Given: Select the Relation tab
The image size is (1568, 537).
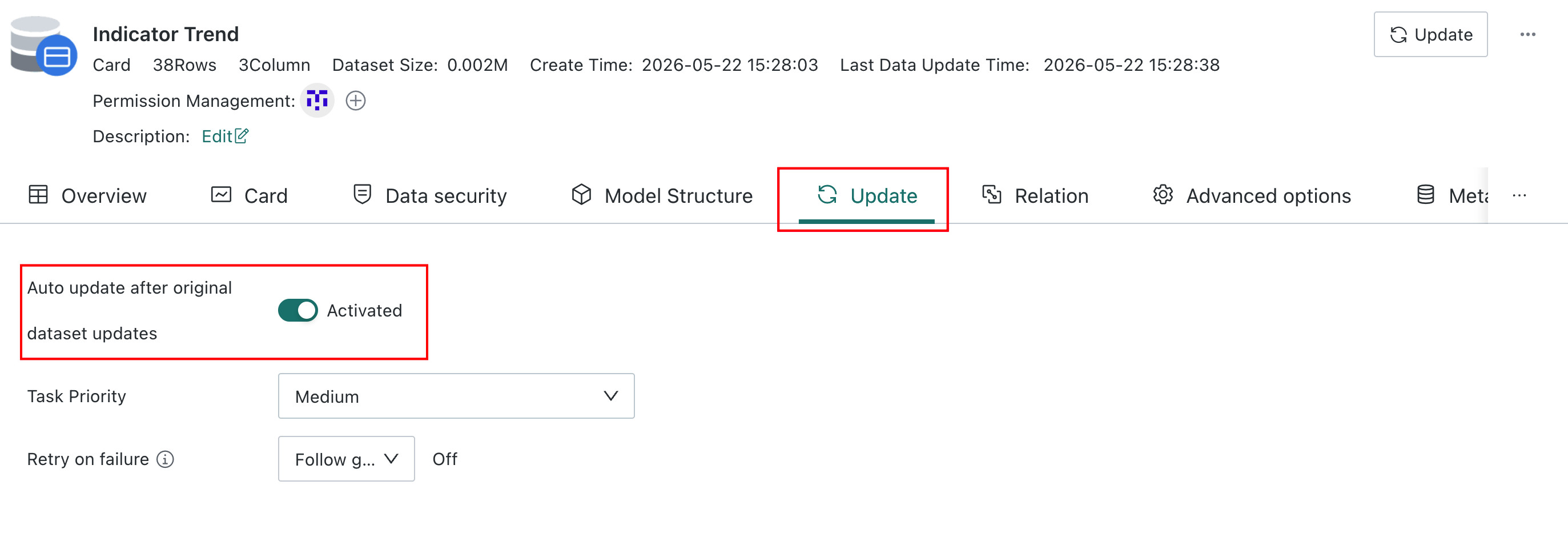Looking at the screenshot, I should (1035, 195).
